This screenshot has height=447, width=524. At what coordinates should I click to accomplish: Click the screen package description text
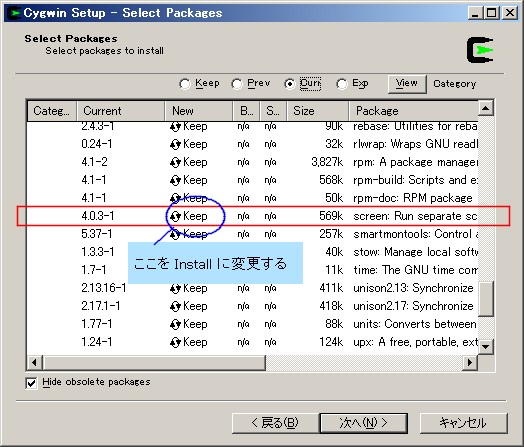coord(415,216)
